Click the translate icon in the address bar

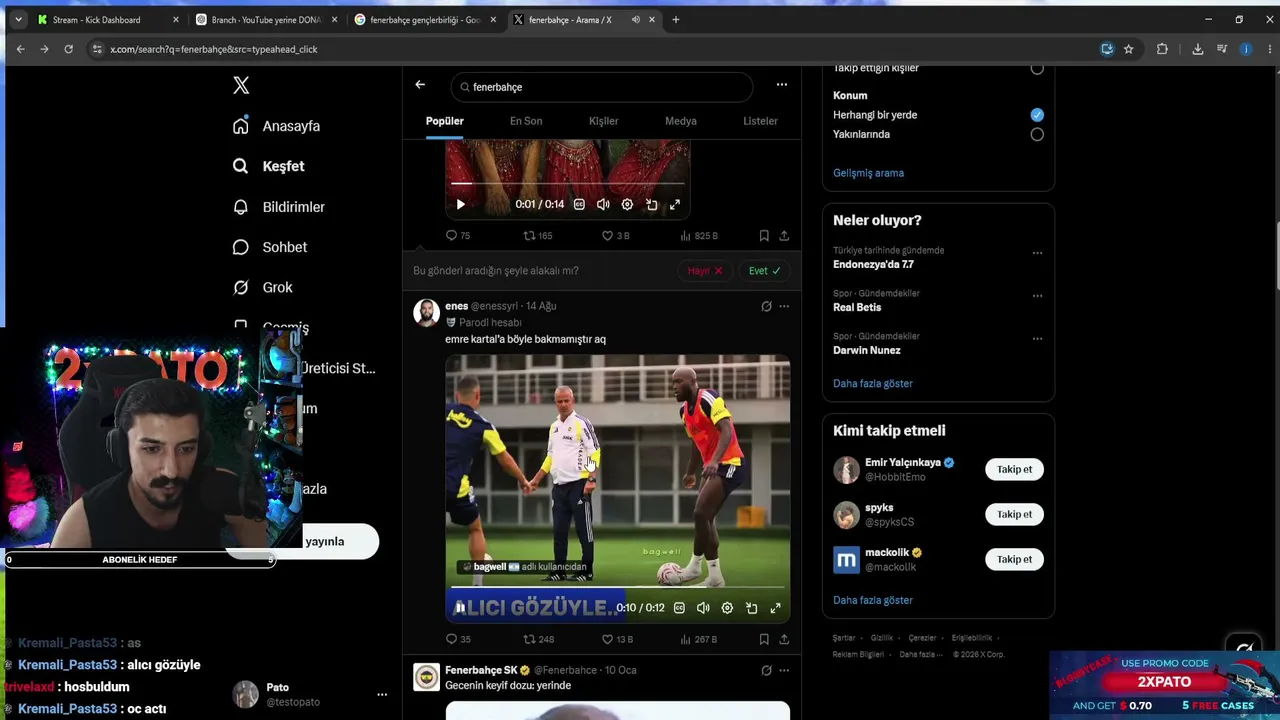pyautogui.click(x=1107, y=49)
